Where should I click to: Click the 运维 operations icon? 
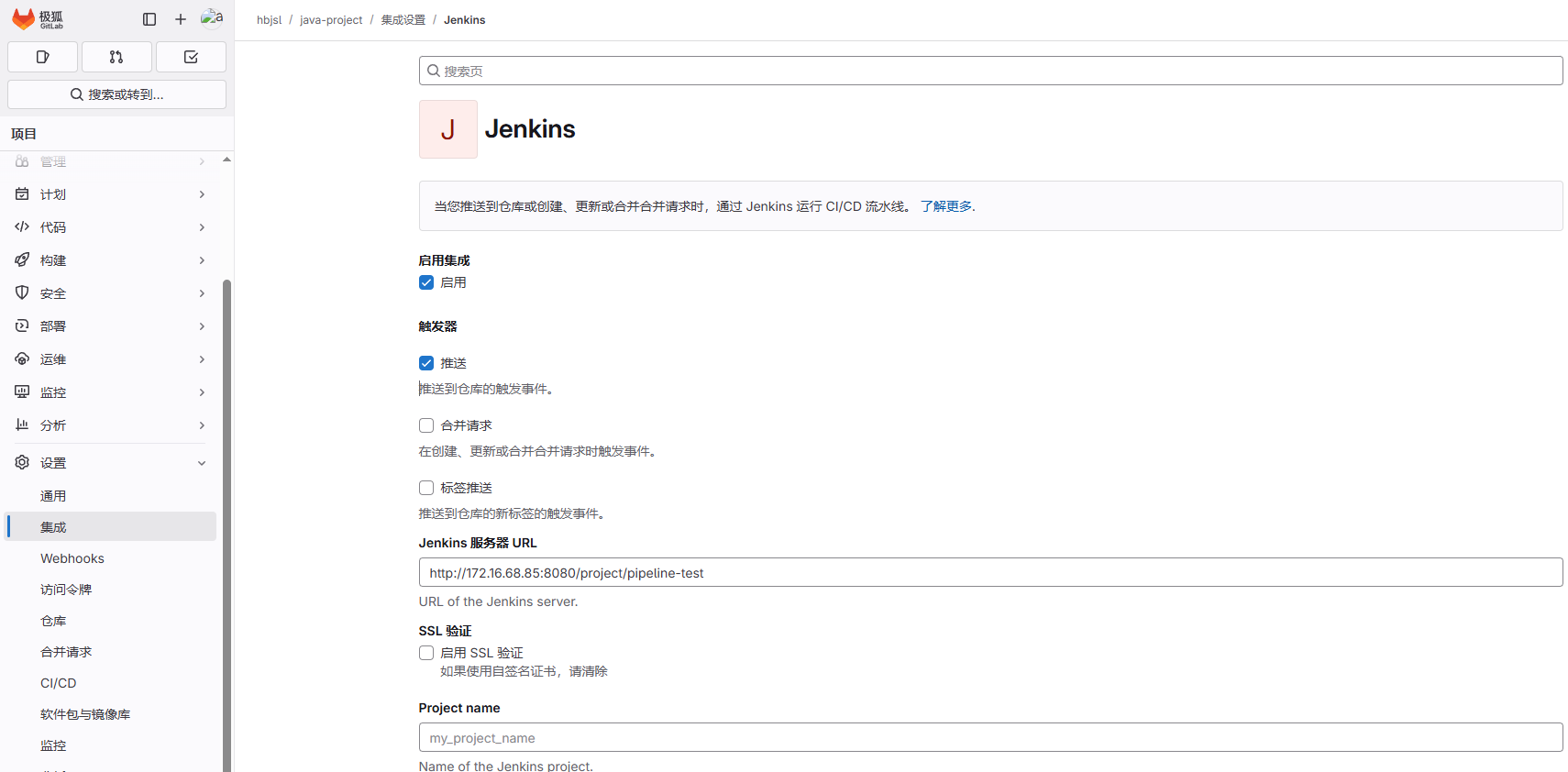point(22,359)
